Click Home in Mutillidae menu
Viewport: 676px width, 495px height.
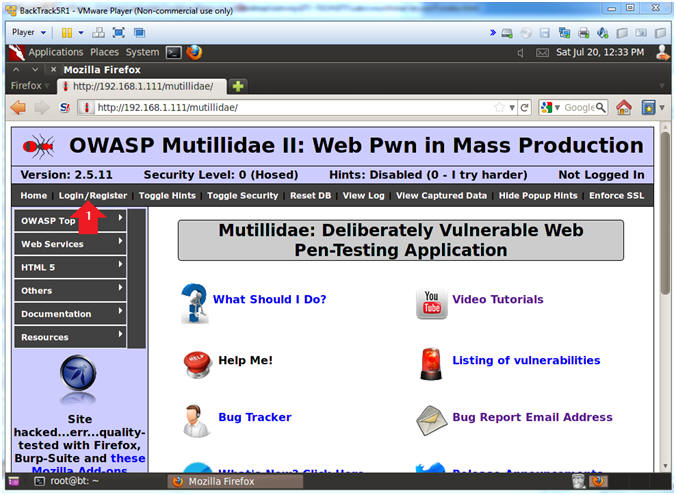(x=34, y=195)
